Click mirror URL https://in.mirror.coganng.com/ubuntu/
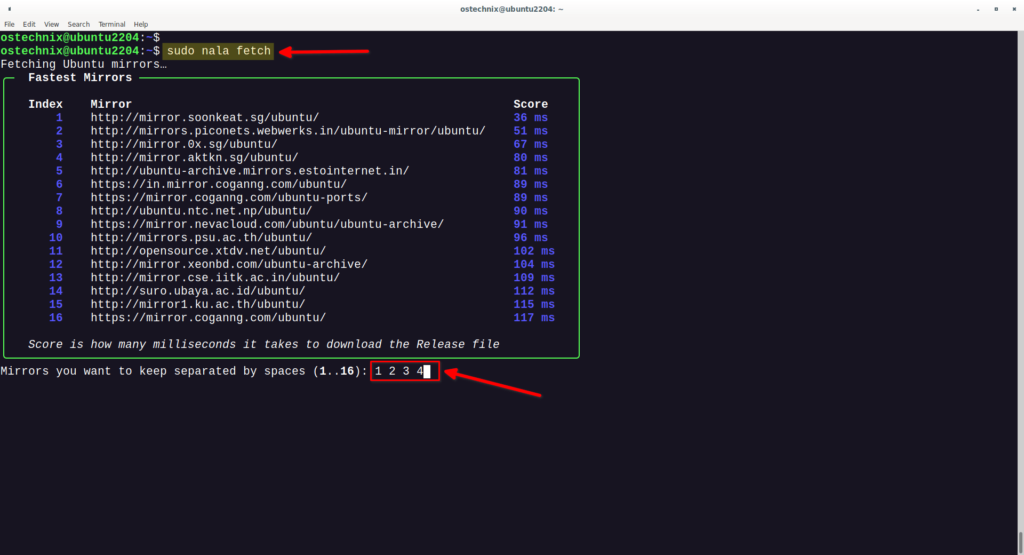This screenshot has height=555, width=1024. (219, 184)
